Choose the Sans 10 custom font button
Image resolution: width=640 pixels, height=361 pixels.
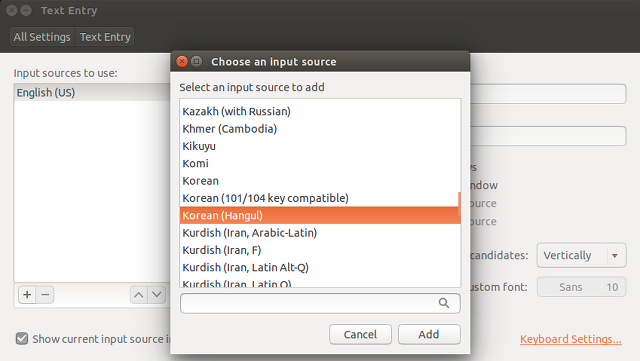click(x=581, y=287)
